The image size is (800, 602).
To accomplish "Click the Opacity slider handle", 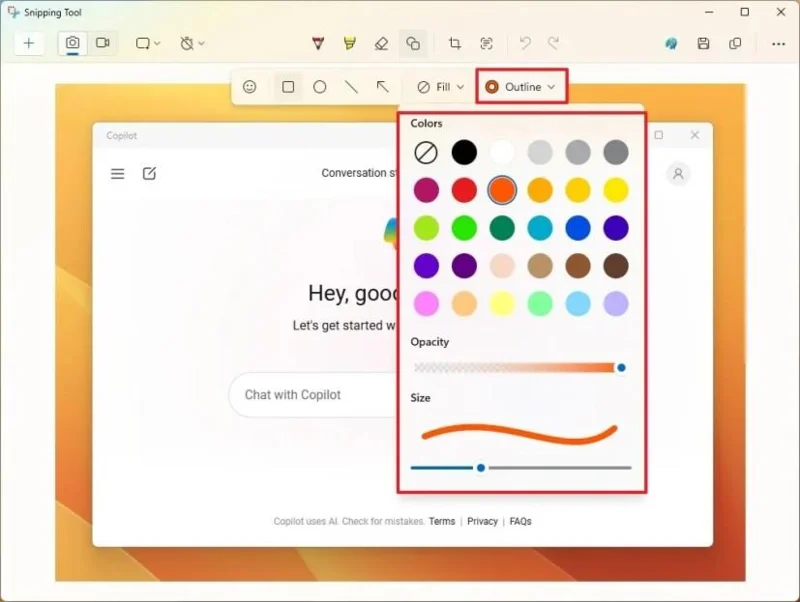I will coord(621,368).
